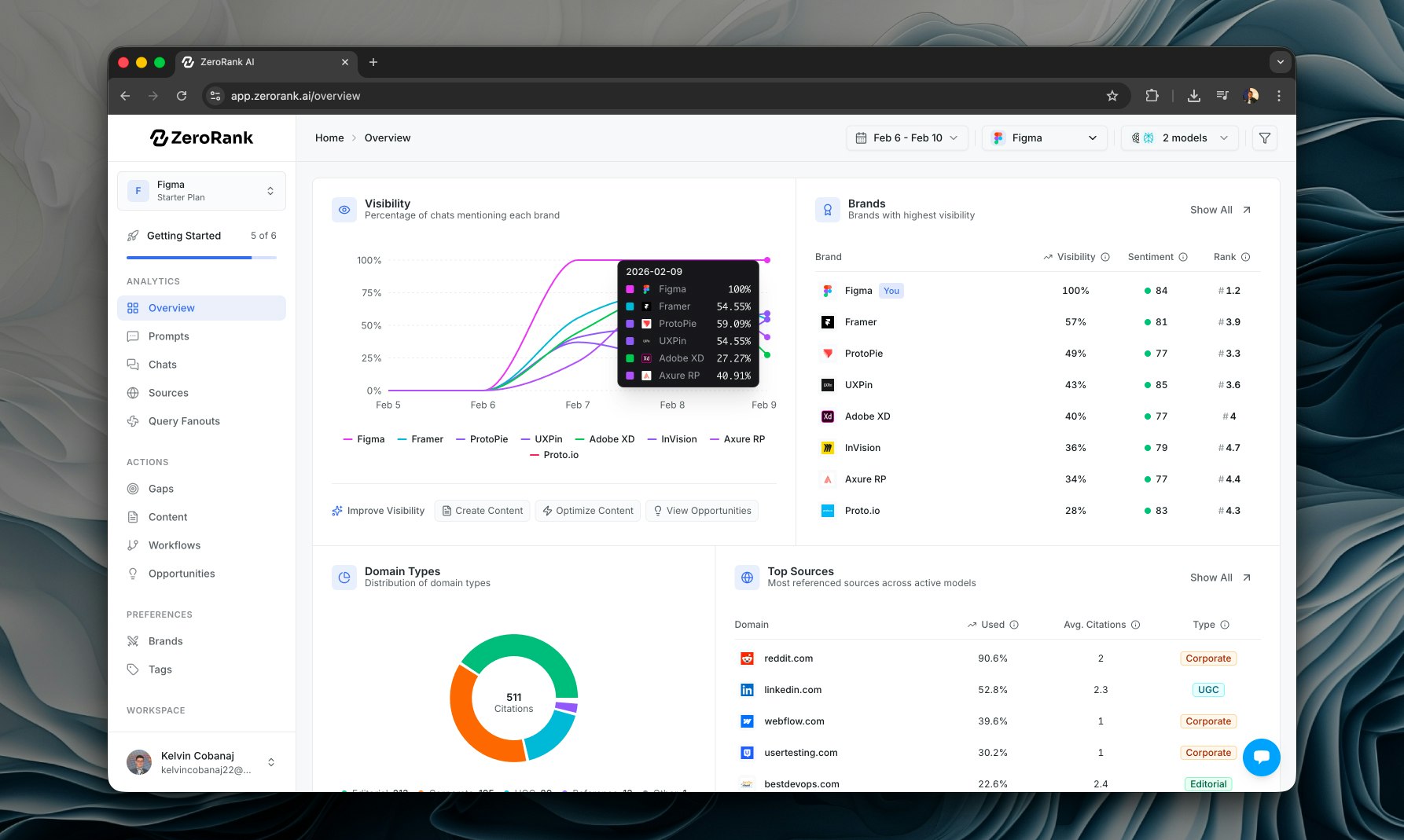Open the chat support bubble
Viewport: 1404px width, 840px height.
(x=1261, y=757)
